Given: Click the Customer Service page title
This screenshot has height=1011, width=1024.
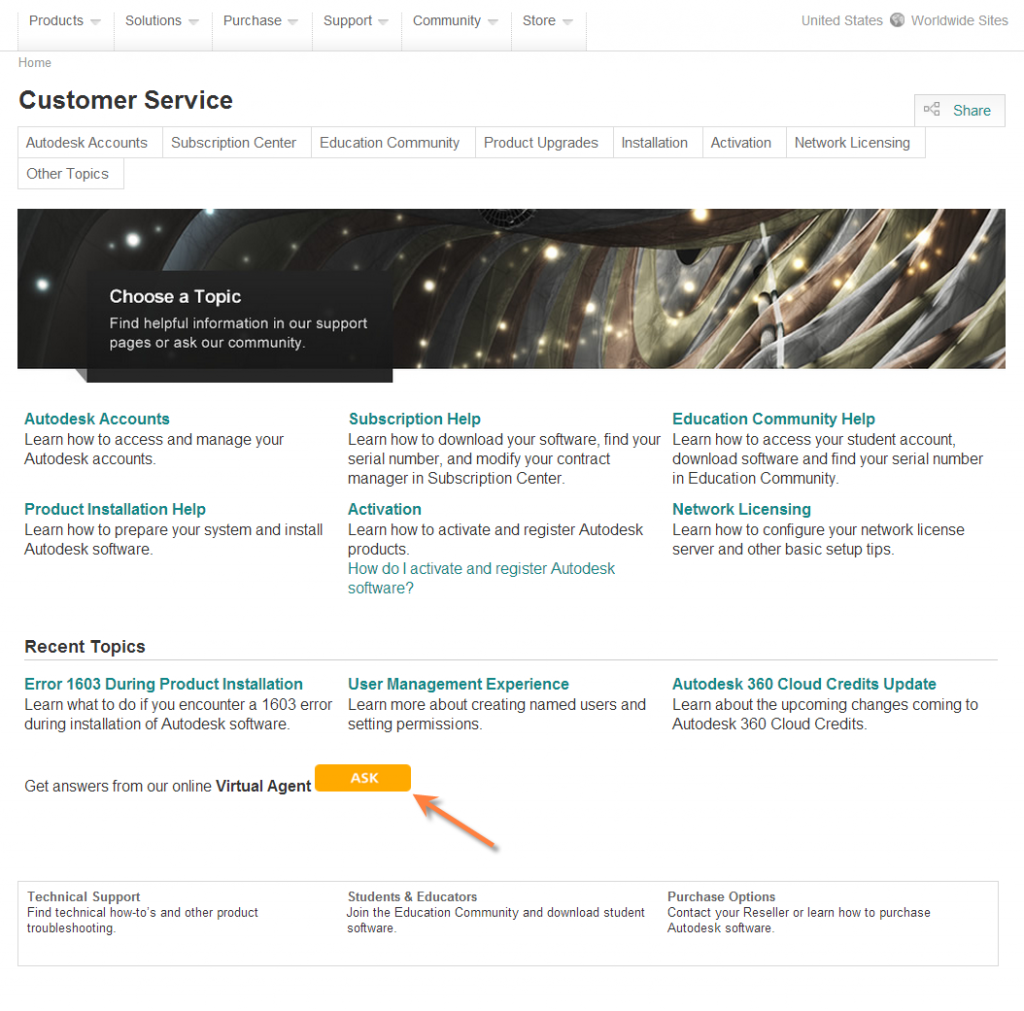Looking at the screenshot, I should 125,100.
